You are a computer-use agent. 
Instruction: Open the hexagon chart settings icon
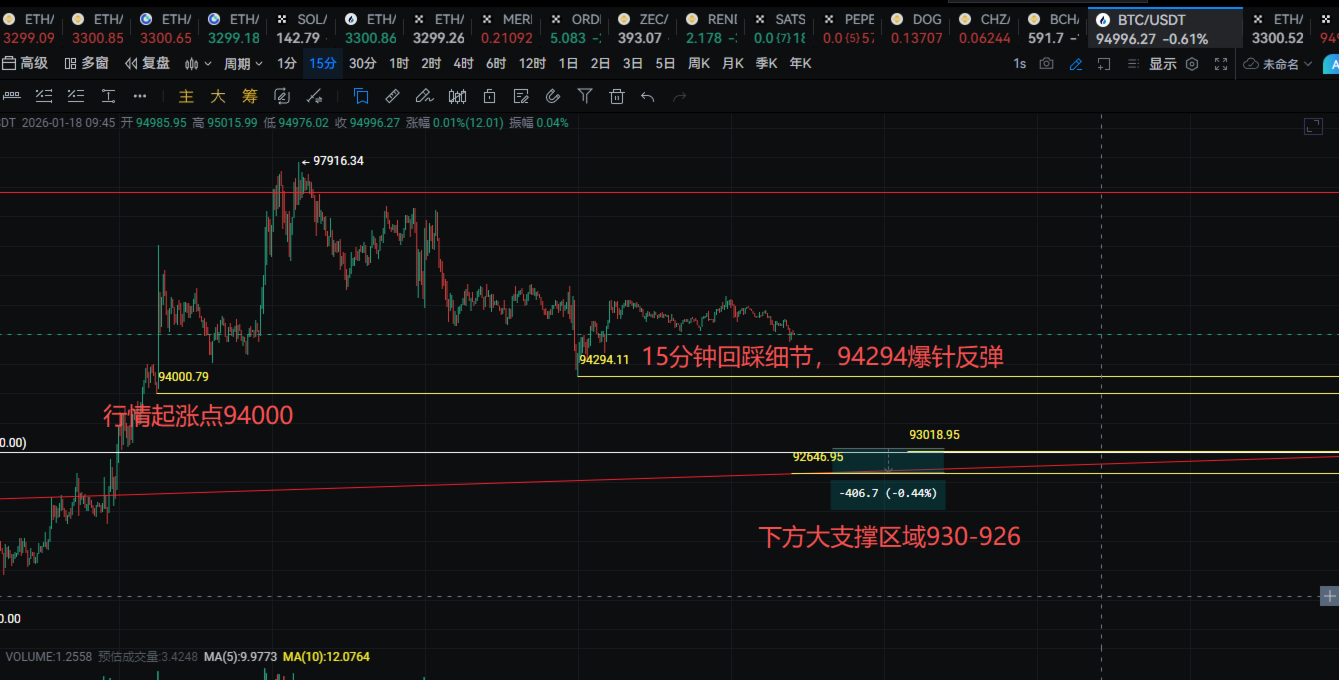[x=1192, y=63]
